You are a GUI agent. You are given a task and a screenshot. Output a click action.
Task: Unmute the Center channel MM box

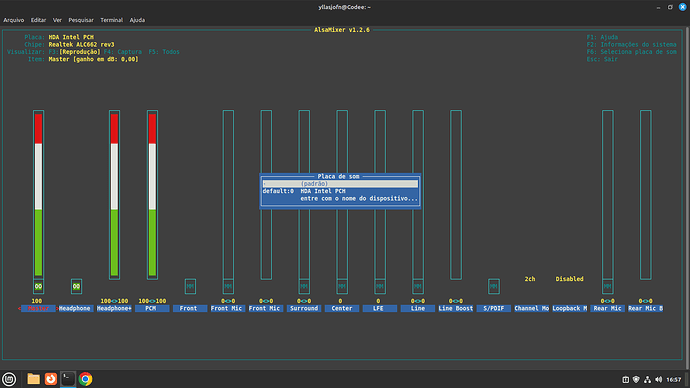coord(342,286)
